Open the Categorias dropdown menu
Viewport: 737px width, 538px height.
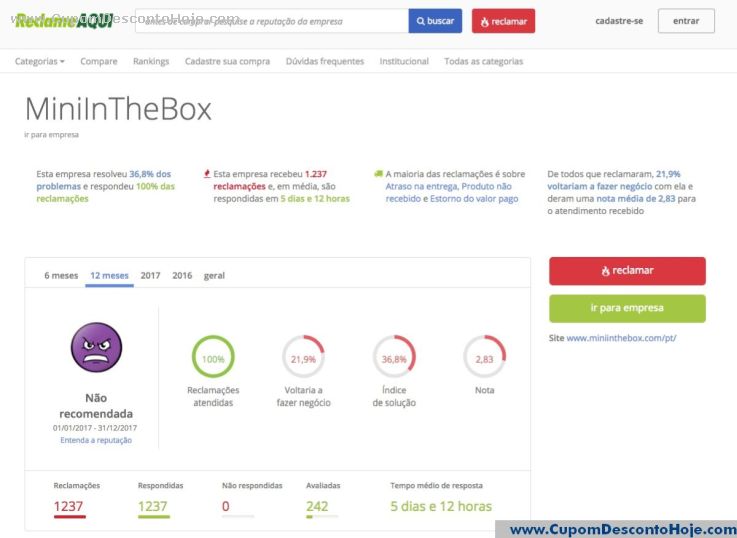coord(39,61)
